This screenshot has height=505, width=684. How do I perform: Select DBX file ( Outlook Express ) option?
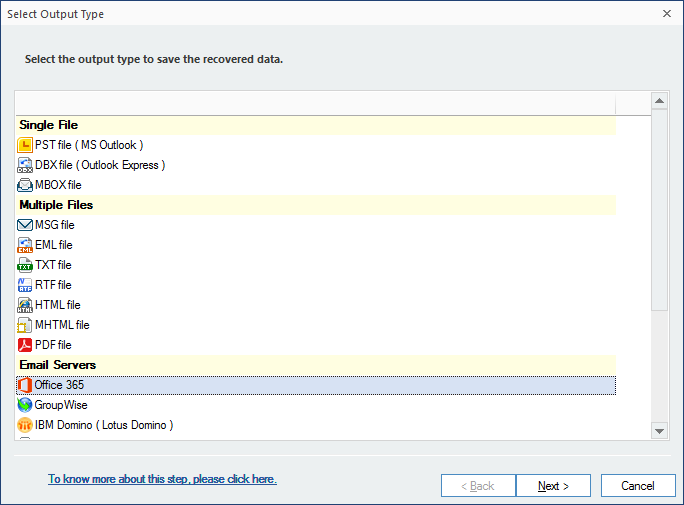pyautogui.click(x=316, y=165)
